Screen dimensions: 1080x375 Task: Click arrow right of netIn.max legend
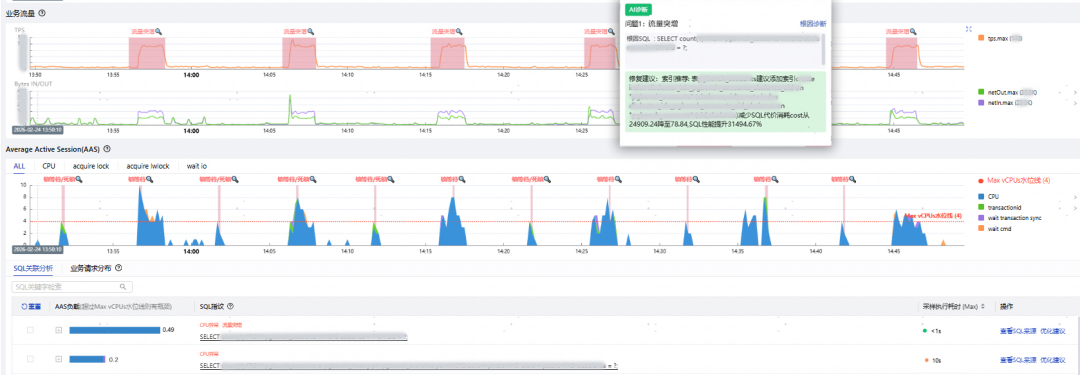pyautogui.click(x=1076, y=103)
